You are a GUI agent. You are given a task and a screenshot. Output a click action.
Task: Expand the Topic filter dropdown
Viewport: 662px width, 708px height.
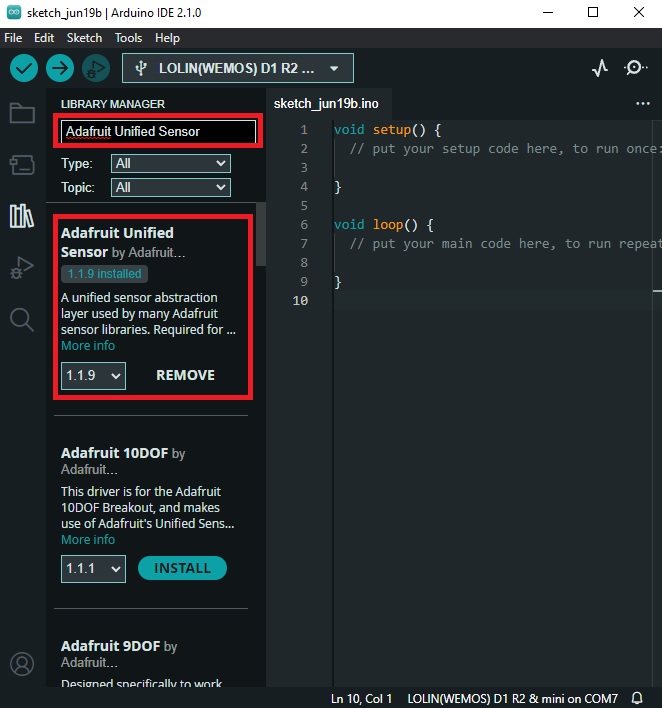pos(171,187)
